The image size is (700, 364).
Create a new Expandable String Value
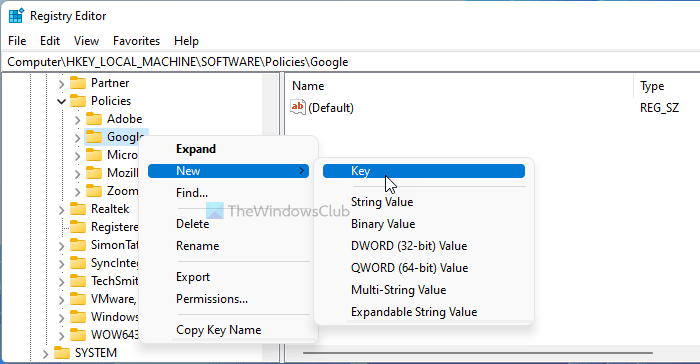click(x=424, y=312)
